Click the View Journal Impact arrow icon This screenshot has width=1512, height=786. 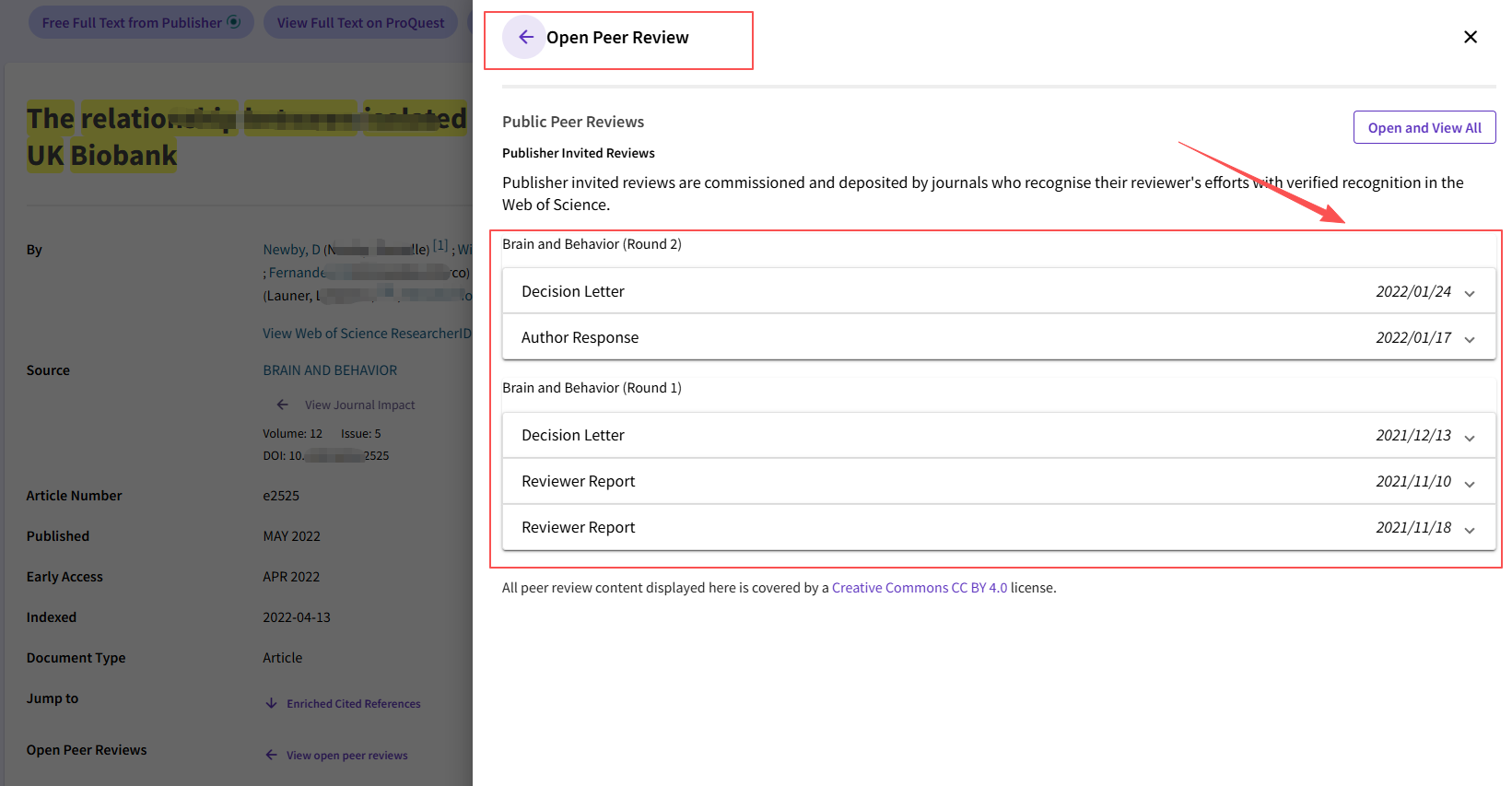pyautogui.click(x=283, y=405)
